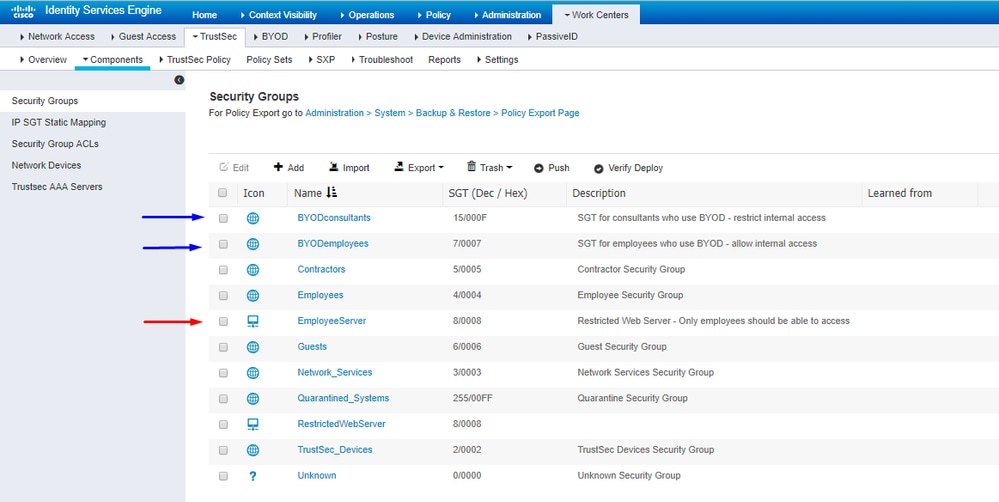This screenshot has width=999, height=502.
Task: Open the Policy Sets menu item
Action: click(x=269, y=59)
